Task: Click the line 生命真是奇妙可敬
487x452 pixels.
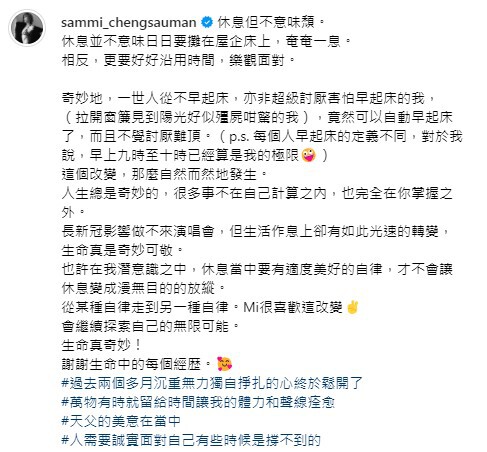Action: (x=122, y=250)
